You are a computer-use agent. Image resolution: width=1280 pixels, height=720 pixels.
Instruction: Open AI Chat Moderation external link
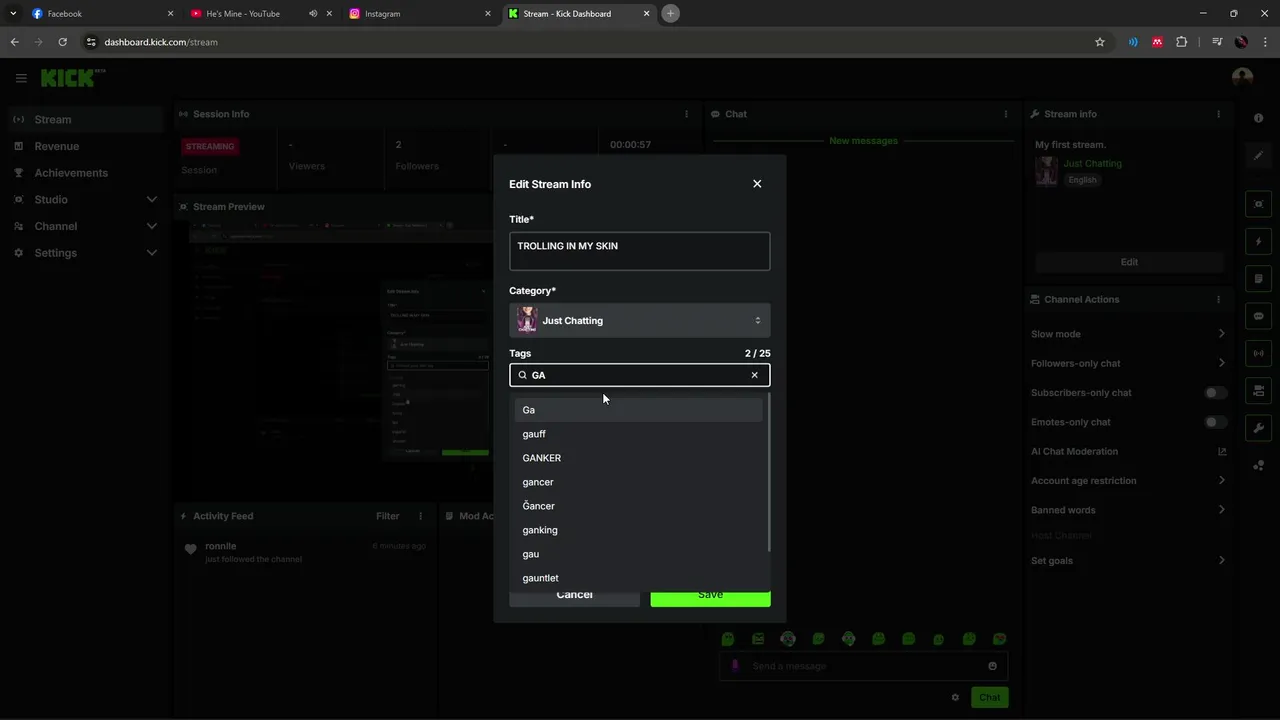coord(1221,451)
